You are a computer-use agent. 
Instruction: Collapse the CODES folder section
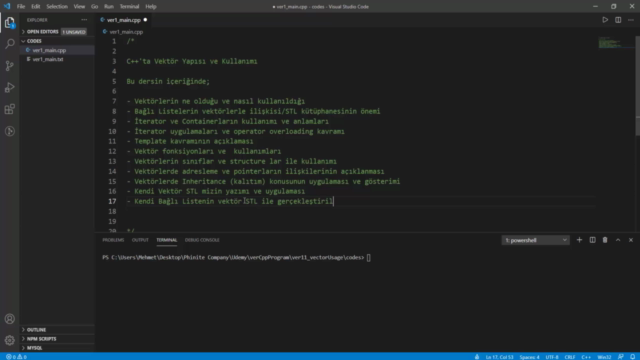pos(34,41)
